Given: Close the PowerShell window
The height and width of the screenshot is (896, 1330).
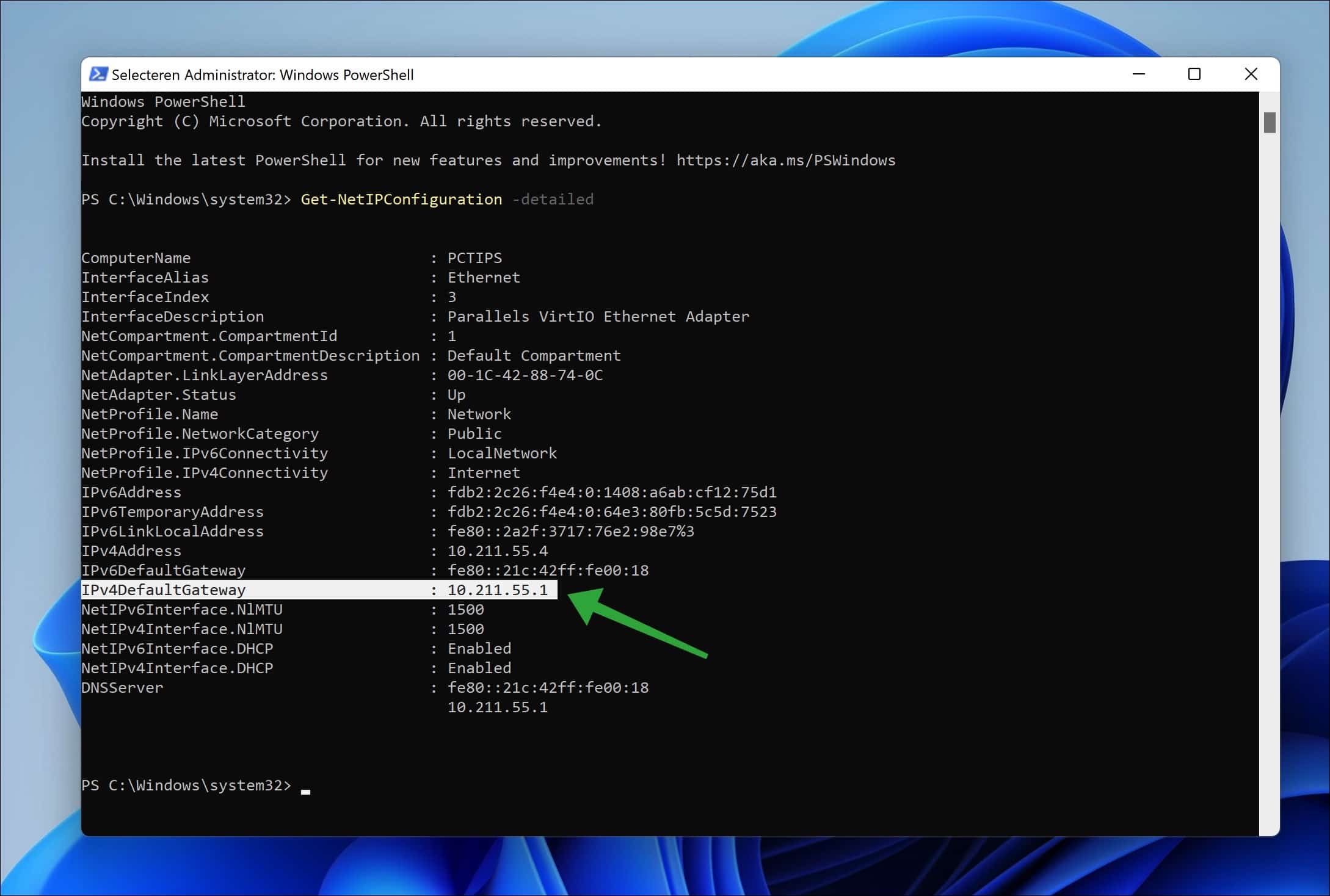Looking at the screenshot, I should click(x=1251, y=74).
